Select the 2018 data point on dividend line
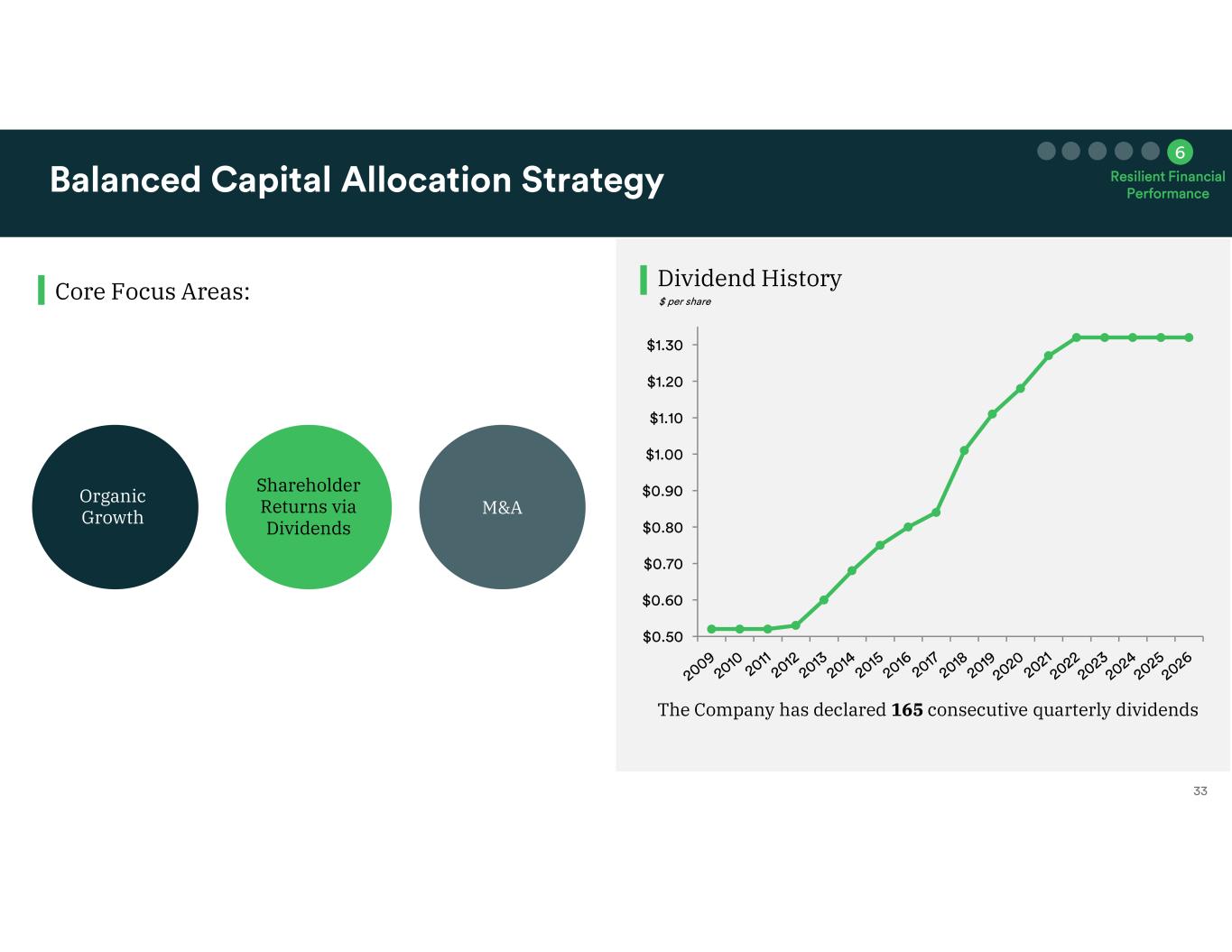 pyautogui.click(x=964, y=450)
